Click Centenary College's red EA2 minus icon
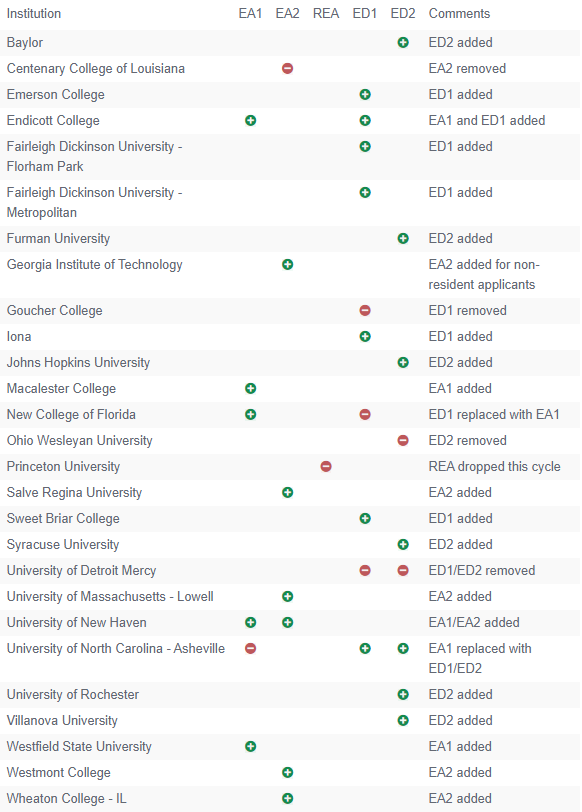This screenshot has height=812, width=582. 287,68
